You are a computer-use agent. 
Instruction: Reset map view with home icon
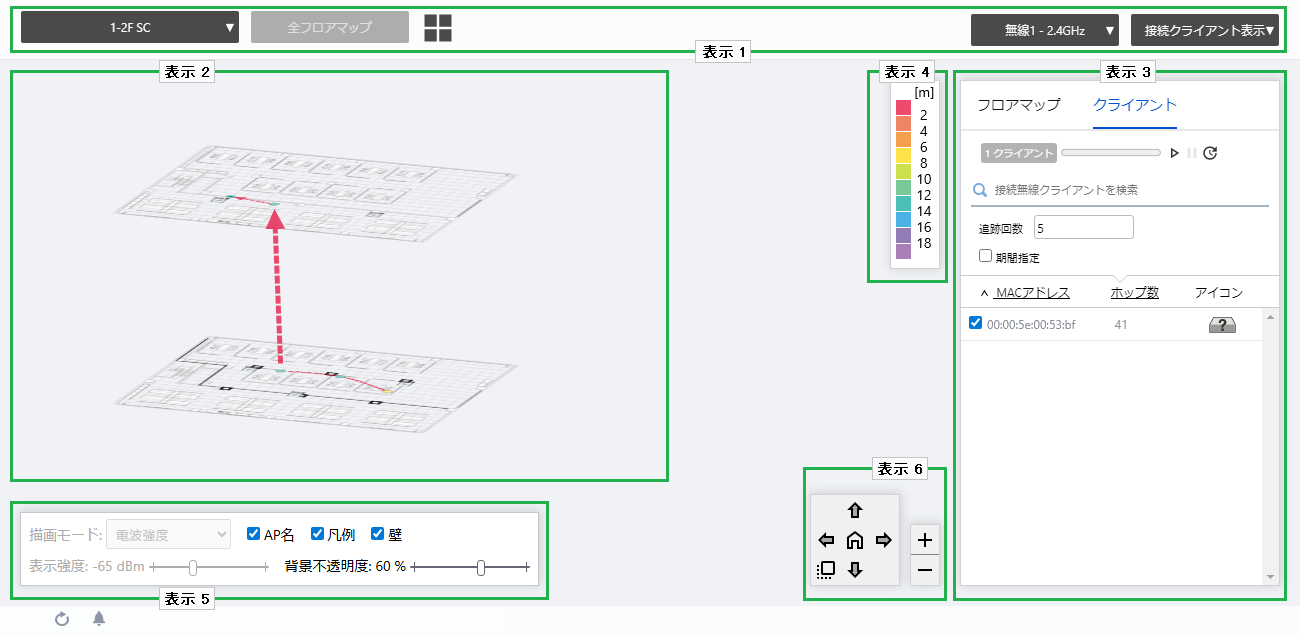855,541
